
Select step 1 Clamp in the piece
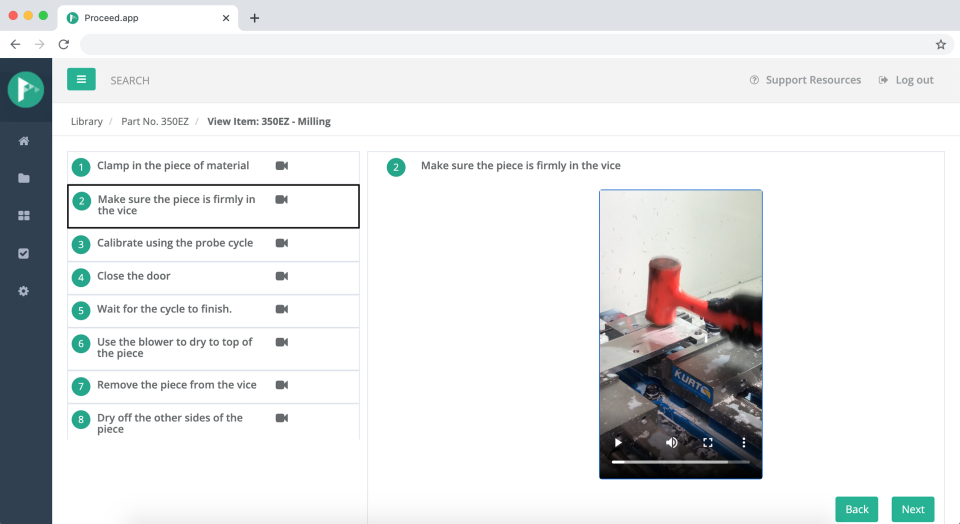213,167
